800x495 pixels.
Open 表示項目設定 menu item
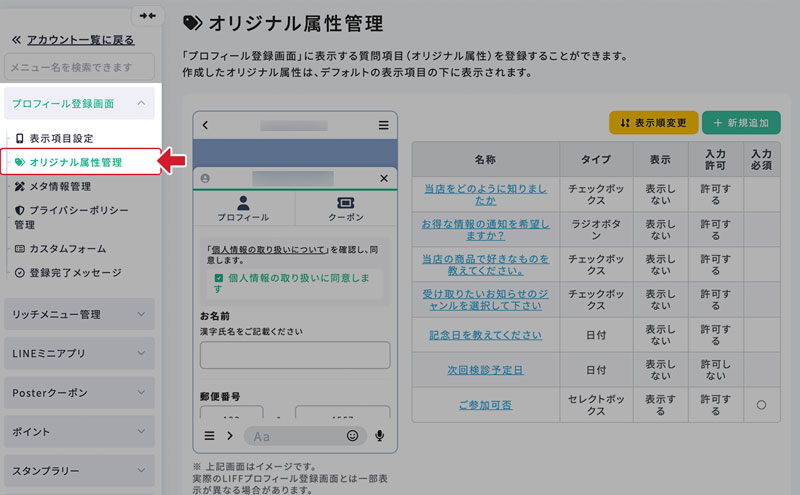pyautogui.click(x=60, y=138)
